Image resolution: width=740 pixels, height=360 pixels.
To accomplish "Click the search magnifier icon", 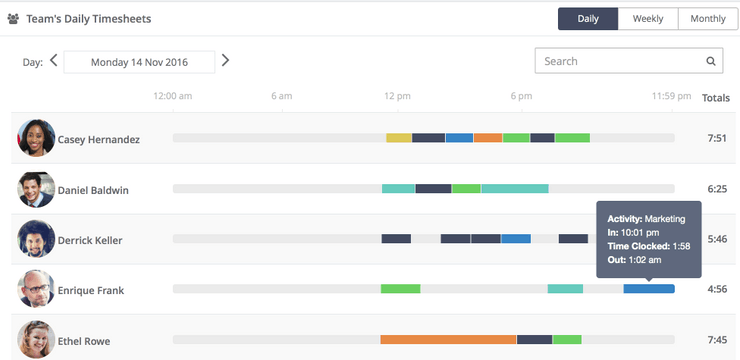I will pyautogui.click(x=711, y=61).
